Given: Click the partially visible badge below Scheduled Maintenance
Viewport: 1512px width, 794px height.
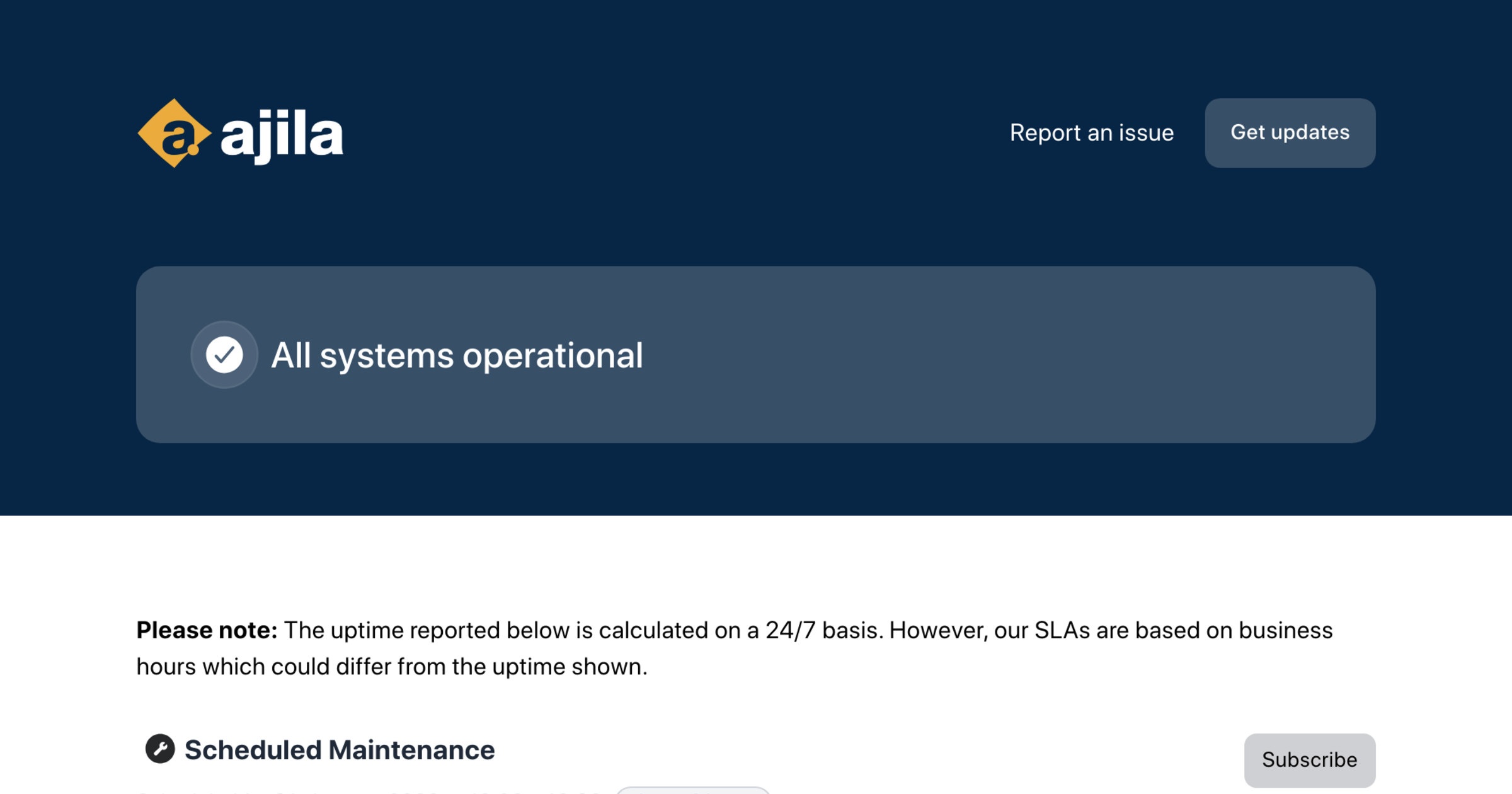Looking at the screenshot, I should point(693,790).
